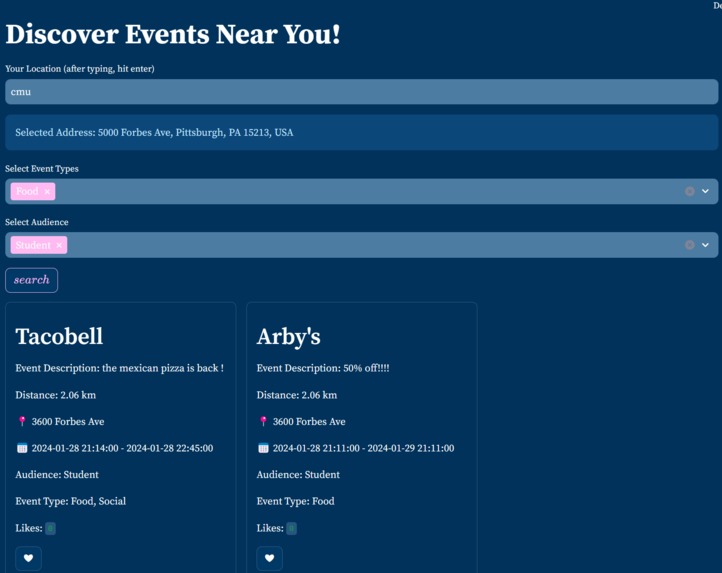Image resolution: width=722 pixels, height=573 pixels.
Task: Click 'Discover Events Near You!' heading
Action: [x=173, y=34]
